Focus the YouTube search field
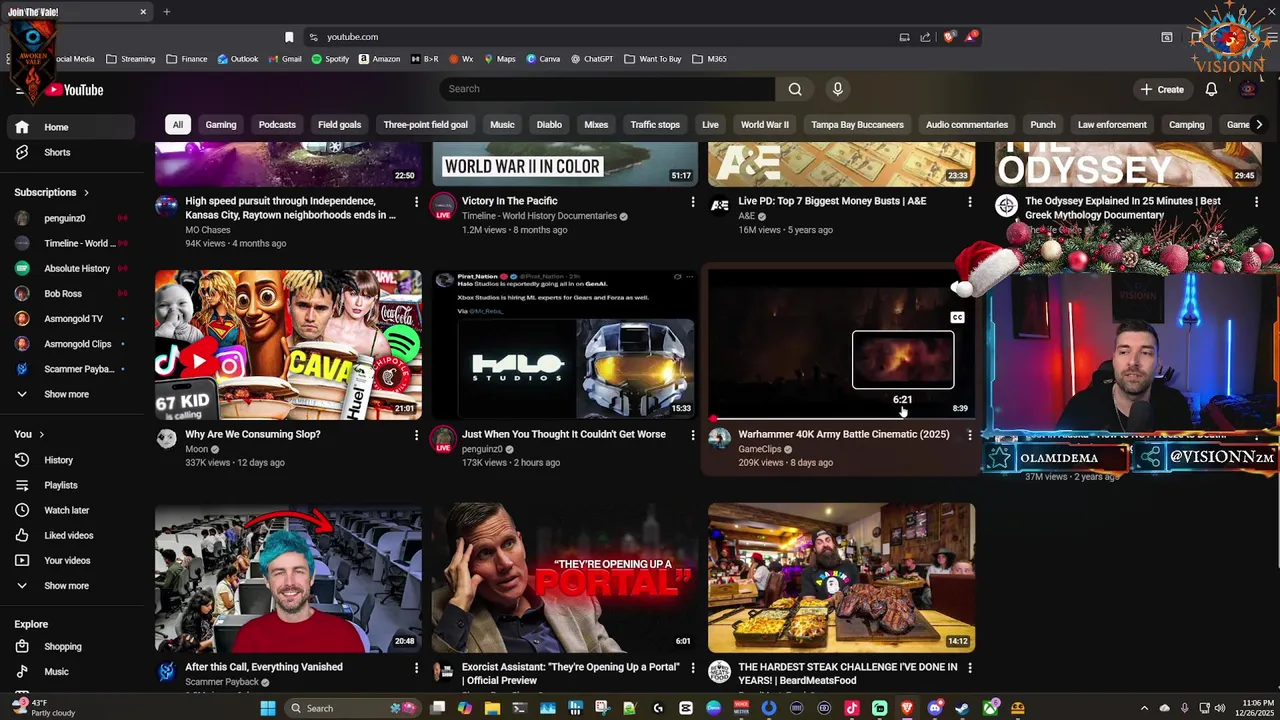This screenshot has height=720, width=1280. point(607,89)
